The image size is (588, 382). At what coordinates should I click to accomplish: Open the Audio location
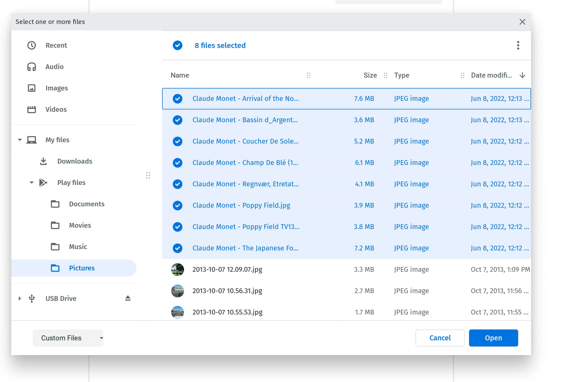click(54, 67)
